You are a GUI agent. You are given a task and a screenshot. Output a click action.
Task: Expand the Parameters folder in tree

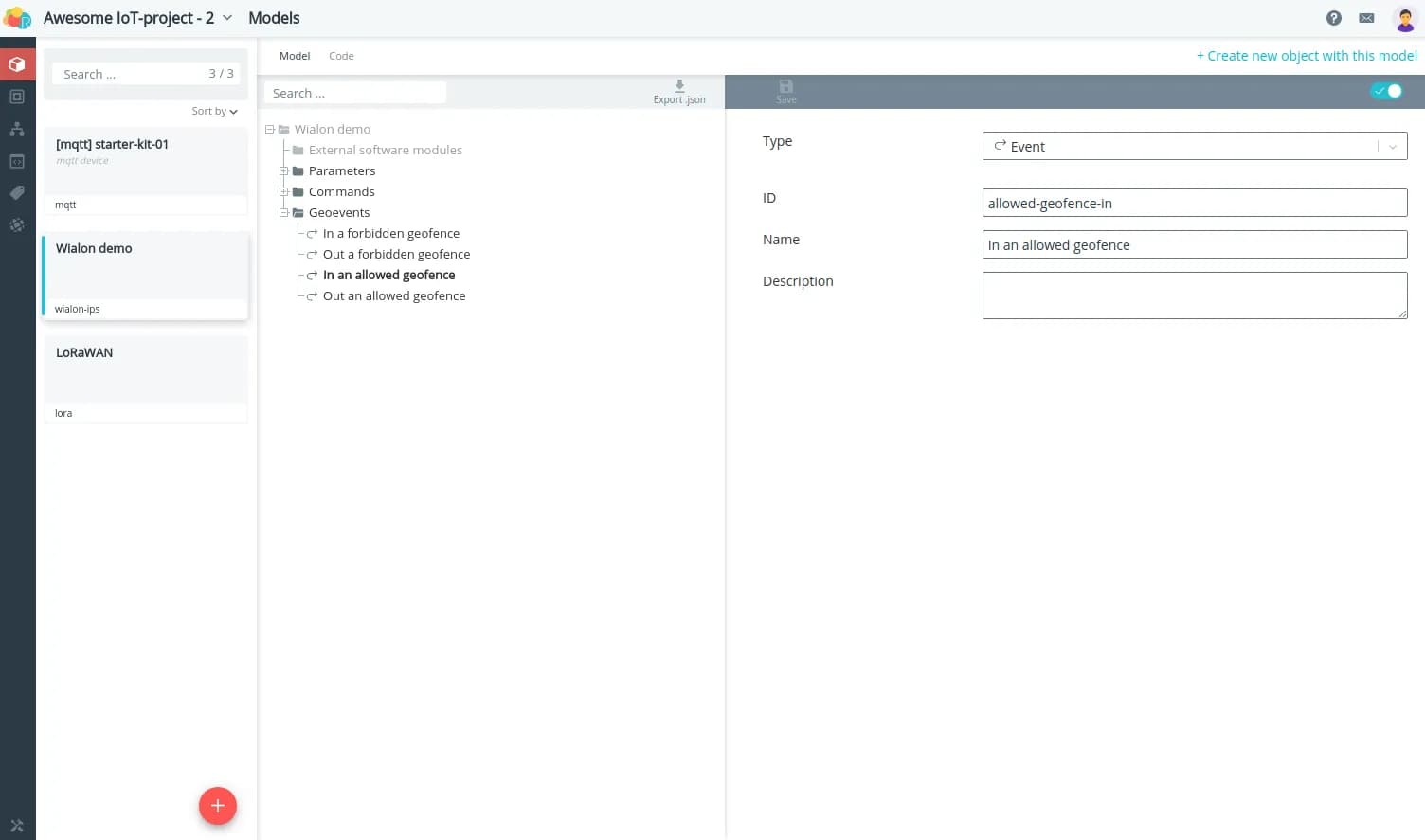coord(283,171)
